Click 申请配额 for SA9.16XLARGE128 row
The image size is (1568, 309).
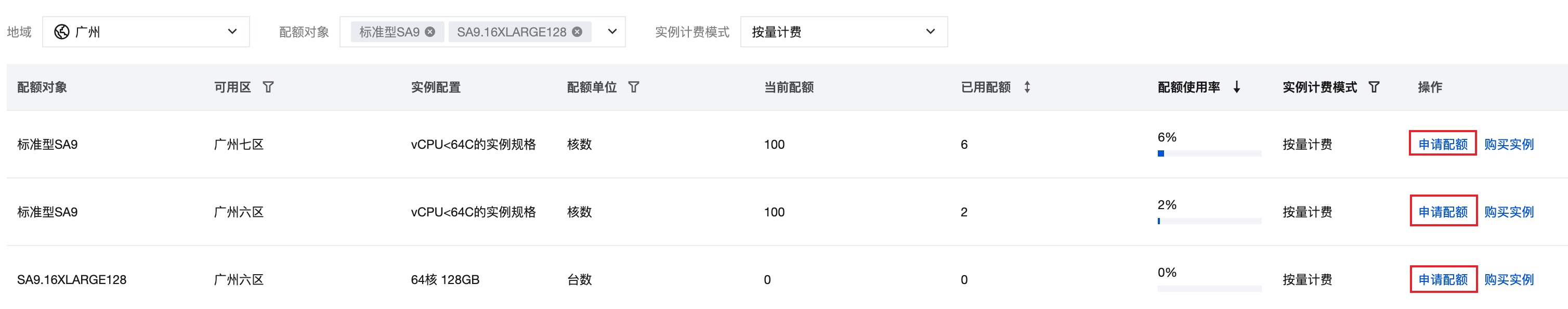coord(1443,280)
